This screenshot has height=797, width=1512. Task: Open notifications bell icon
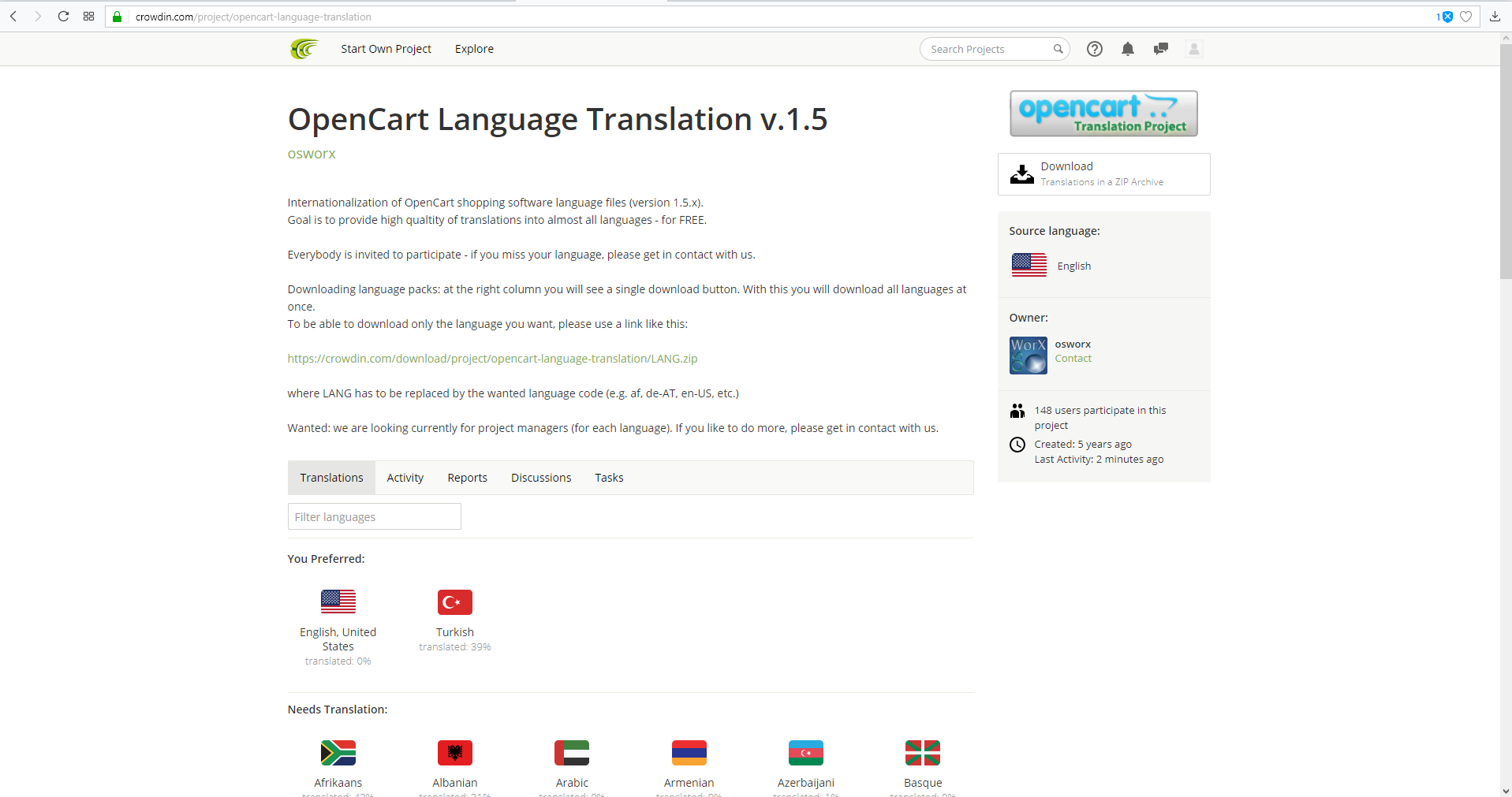pos(1128,49)
